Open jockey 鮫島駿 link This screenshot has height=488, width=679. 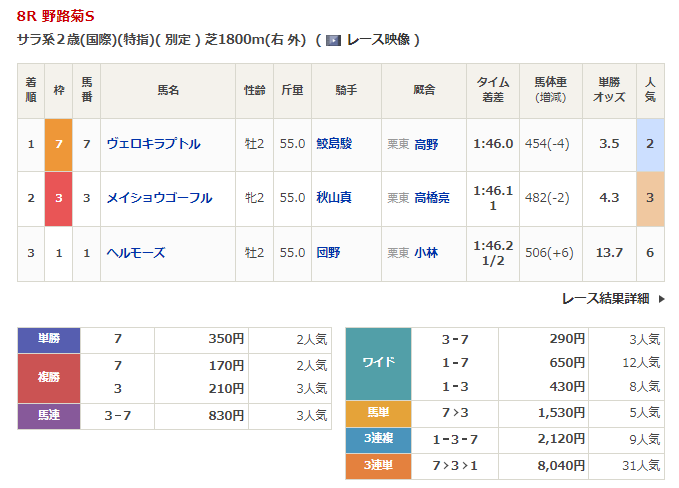coord(334,144)
